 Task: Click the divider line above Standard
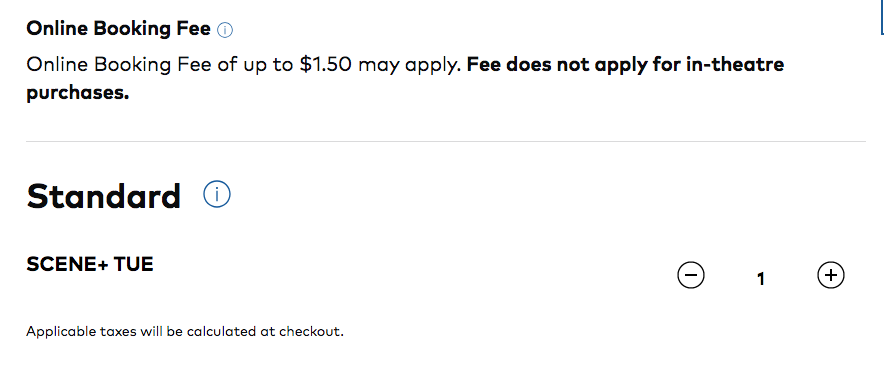[445, 141]
